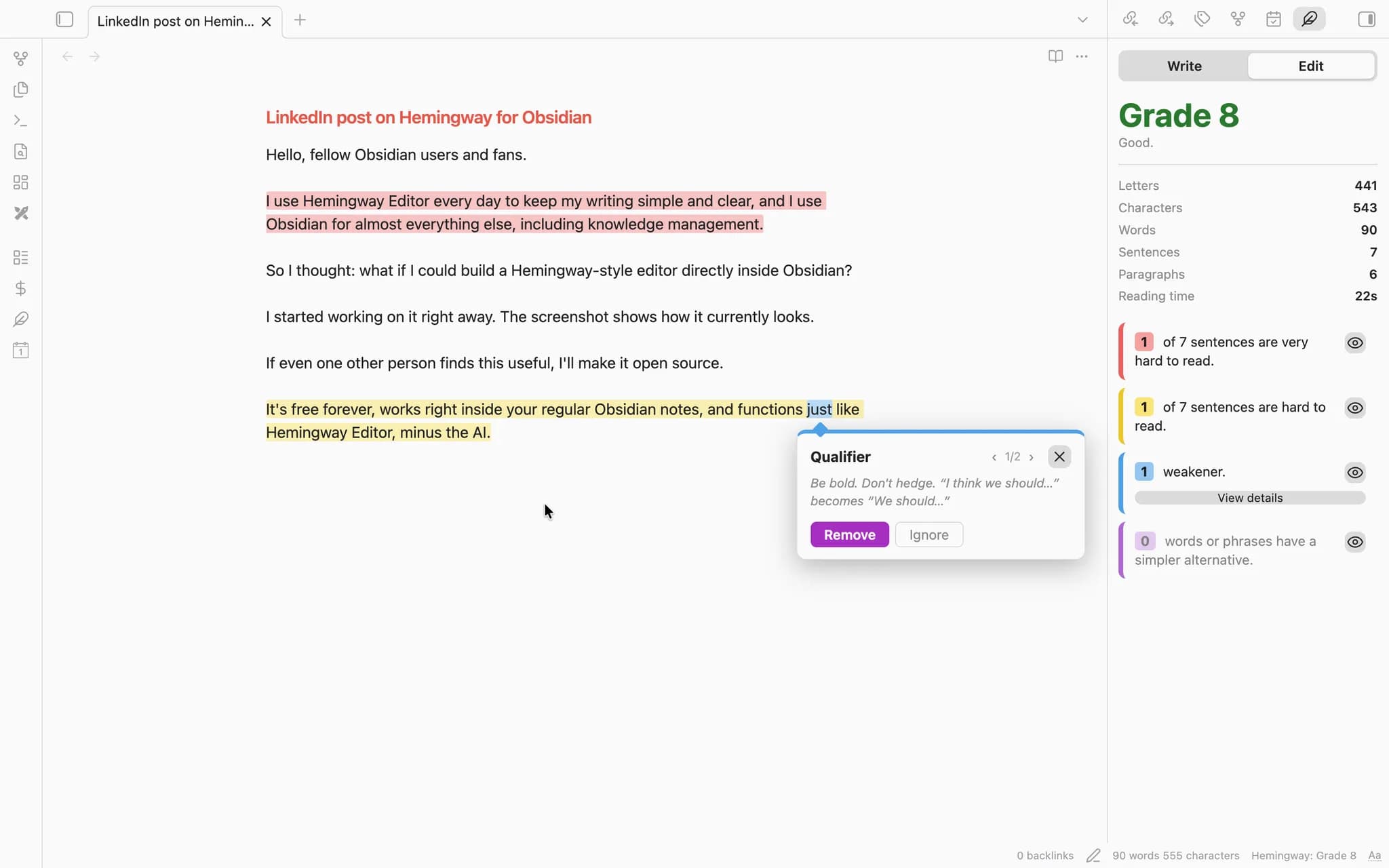This screenshot has height=868, width=1389.
Task: Click the Aa icon in status bar
Action: tap(1375, 856)
